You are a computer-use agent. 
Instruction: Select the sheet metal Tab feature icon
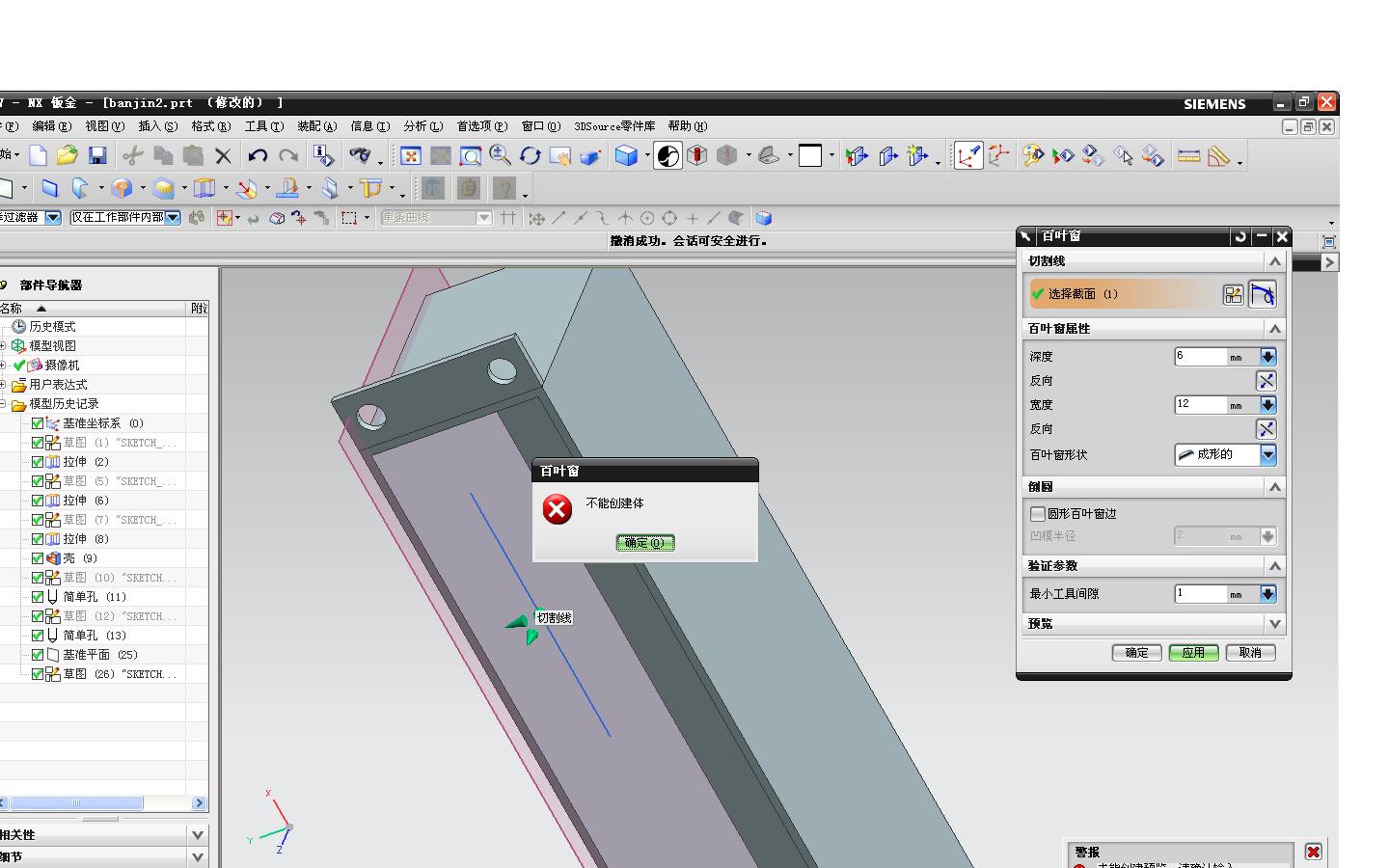click(x=50, y=188)
